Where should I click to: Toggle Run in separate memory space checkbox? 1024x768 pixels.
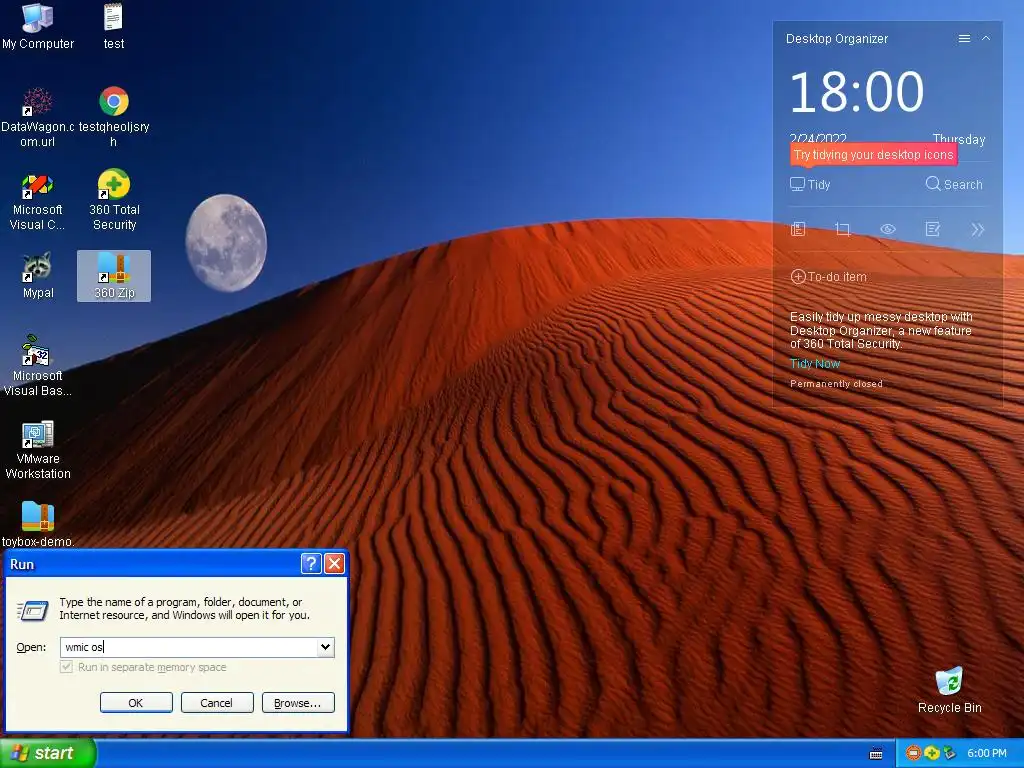pyautogui.click(x=66, y=667)
